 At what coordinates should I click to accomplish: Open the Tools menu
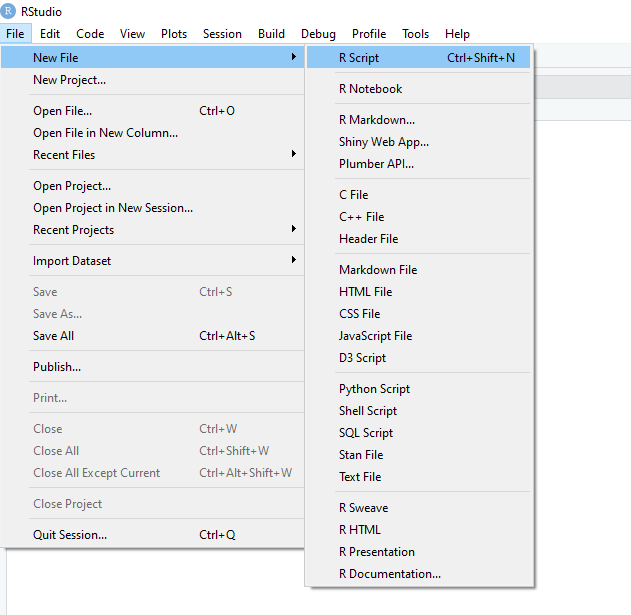415,34
